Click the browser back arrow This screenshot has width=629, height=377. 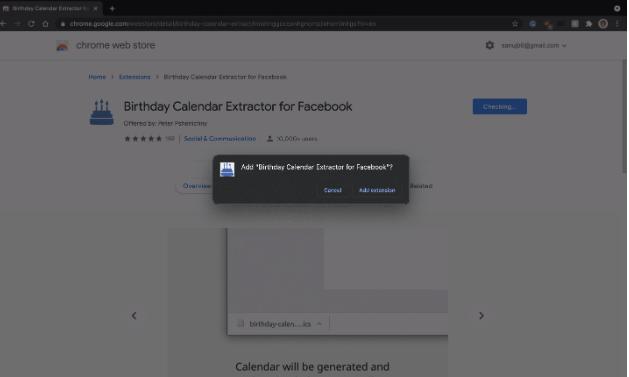[x=4, y=24]
